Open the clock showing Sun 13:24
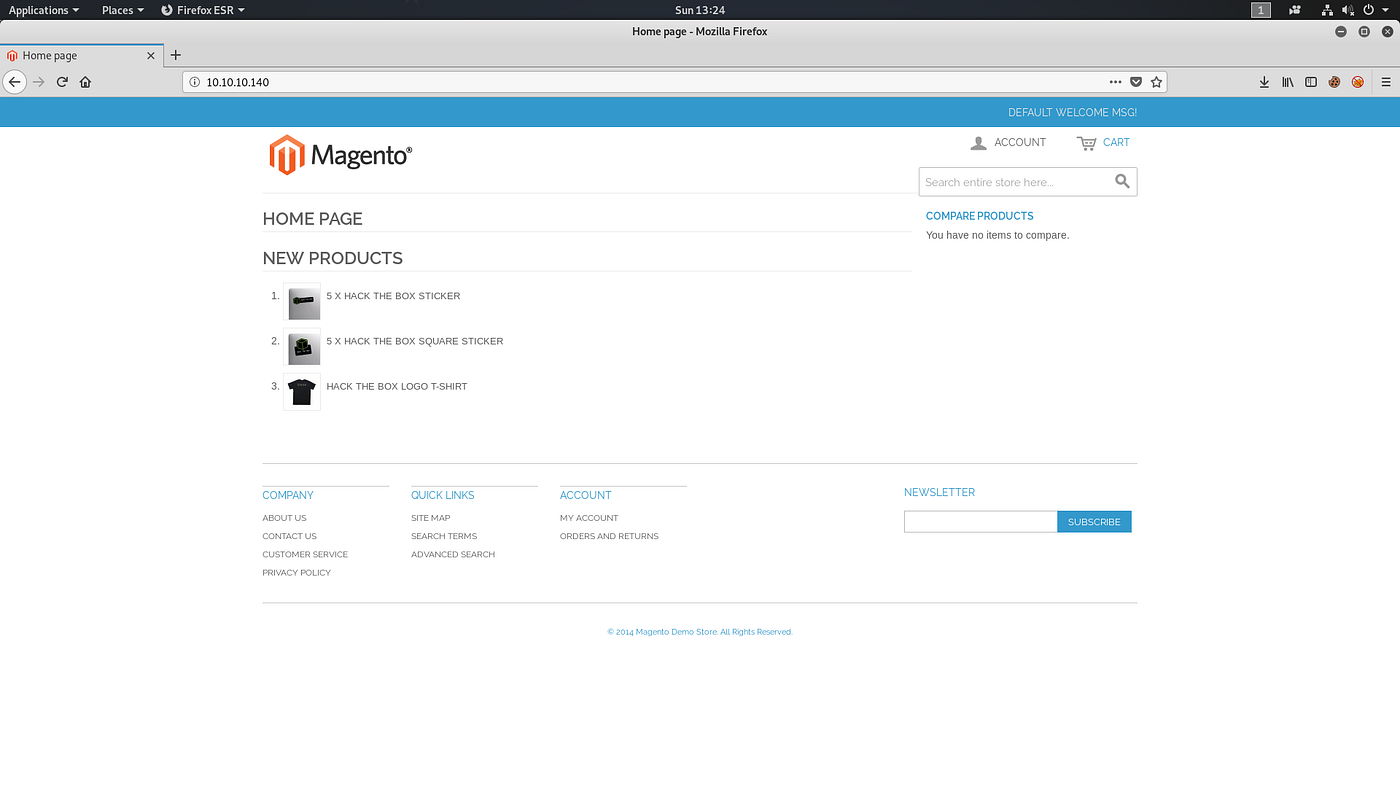The image size is (1400, 788). click(700, 10)
